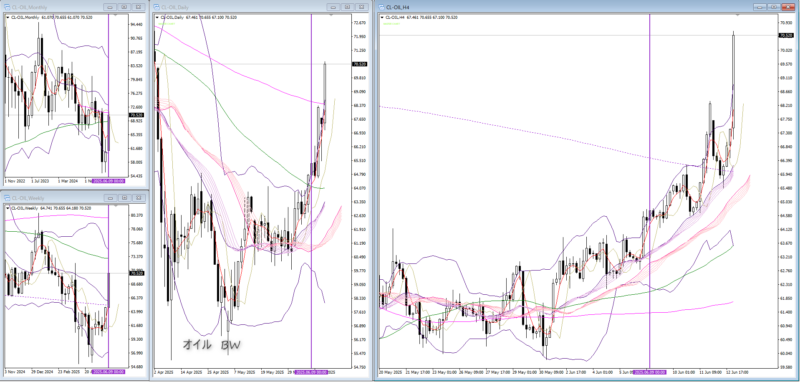The image size is (800, 382).
Task: Close the CL-OIL,H4 chart window
Action: 788,7
